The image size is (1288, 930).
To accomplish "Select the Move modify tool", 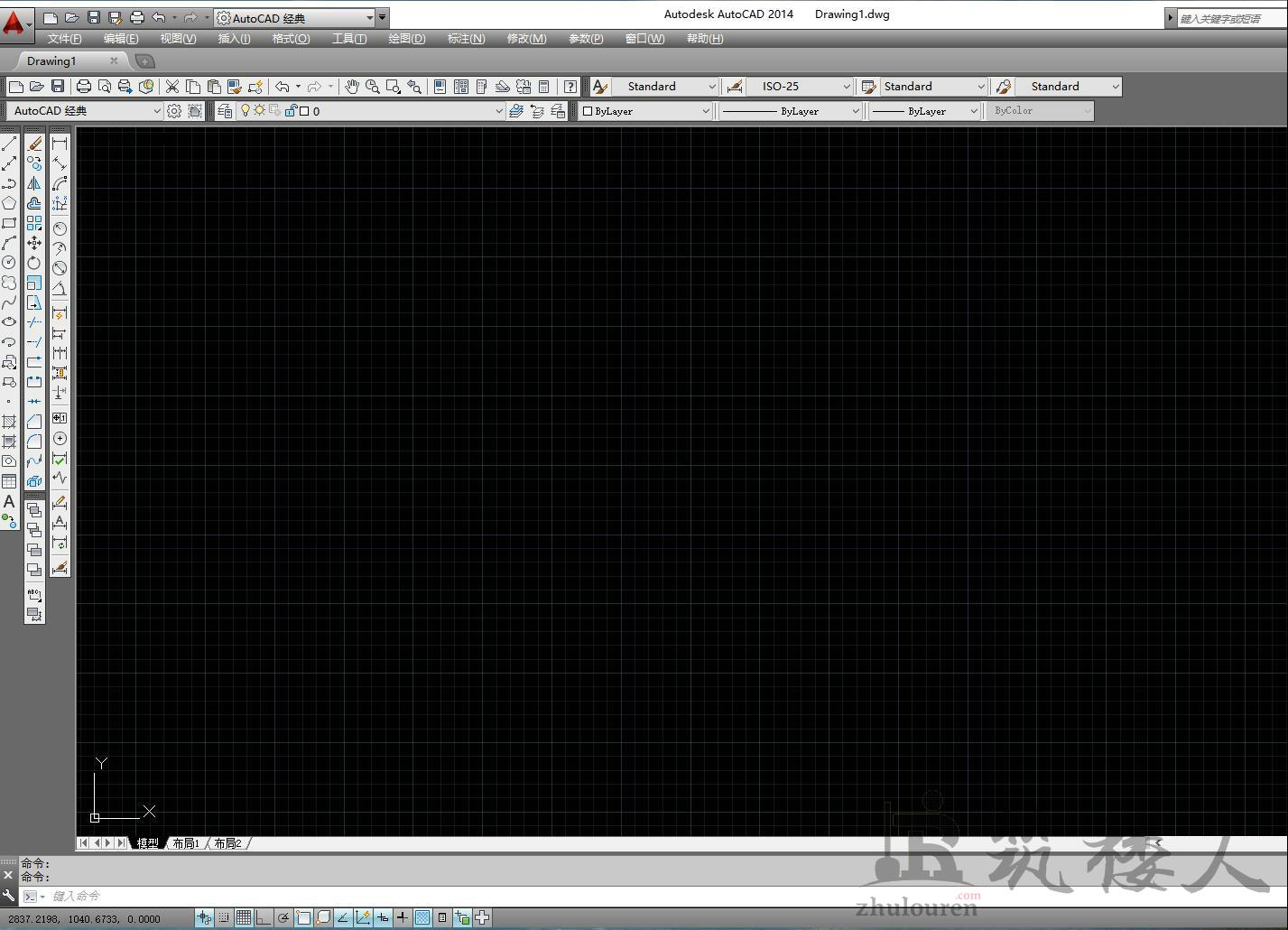I will coord(34,243).
